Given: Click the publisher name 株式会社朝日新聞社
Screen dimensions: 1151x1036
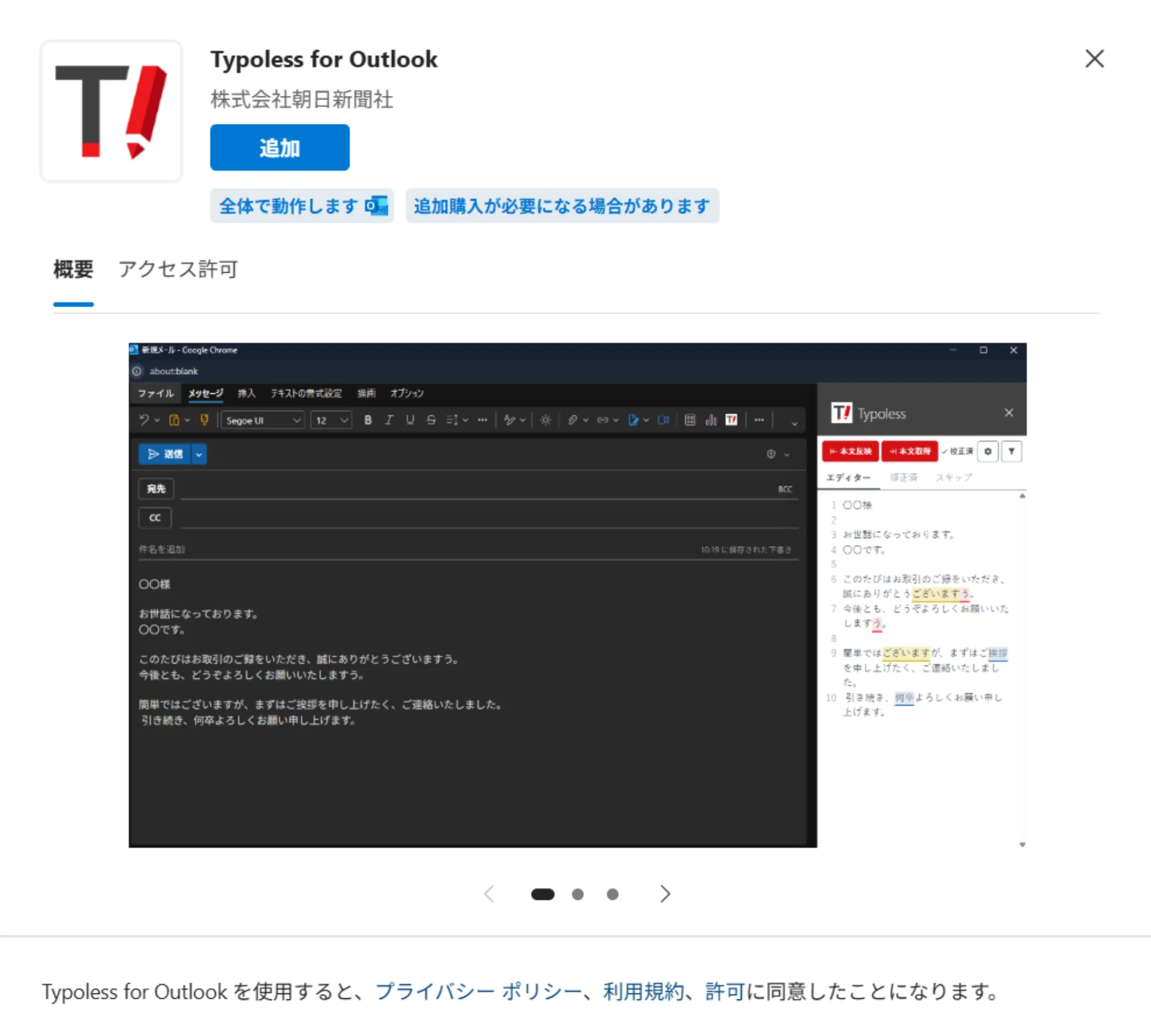Looking at the screenshot, I should tap(302, 100).
